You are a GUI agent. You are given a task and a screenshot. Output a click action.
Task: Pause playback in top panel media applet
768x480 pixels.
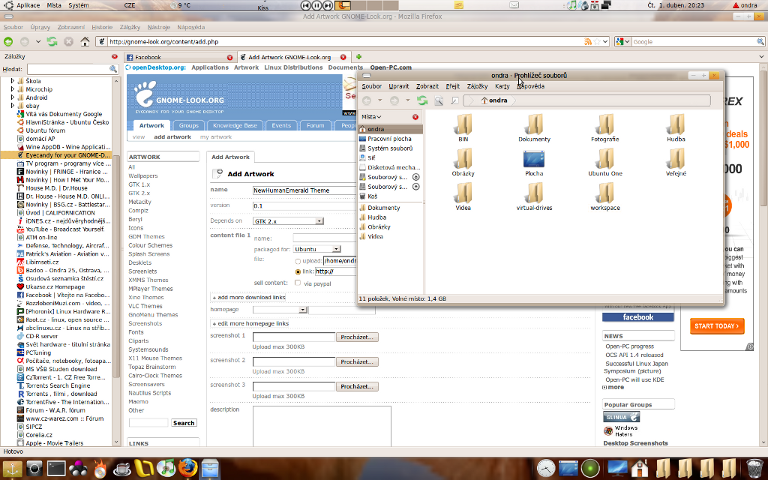click(317, 5)
